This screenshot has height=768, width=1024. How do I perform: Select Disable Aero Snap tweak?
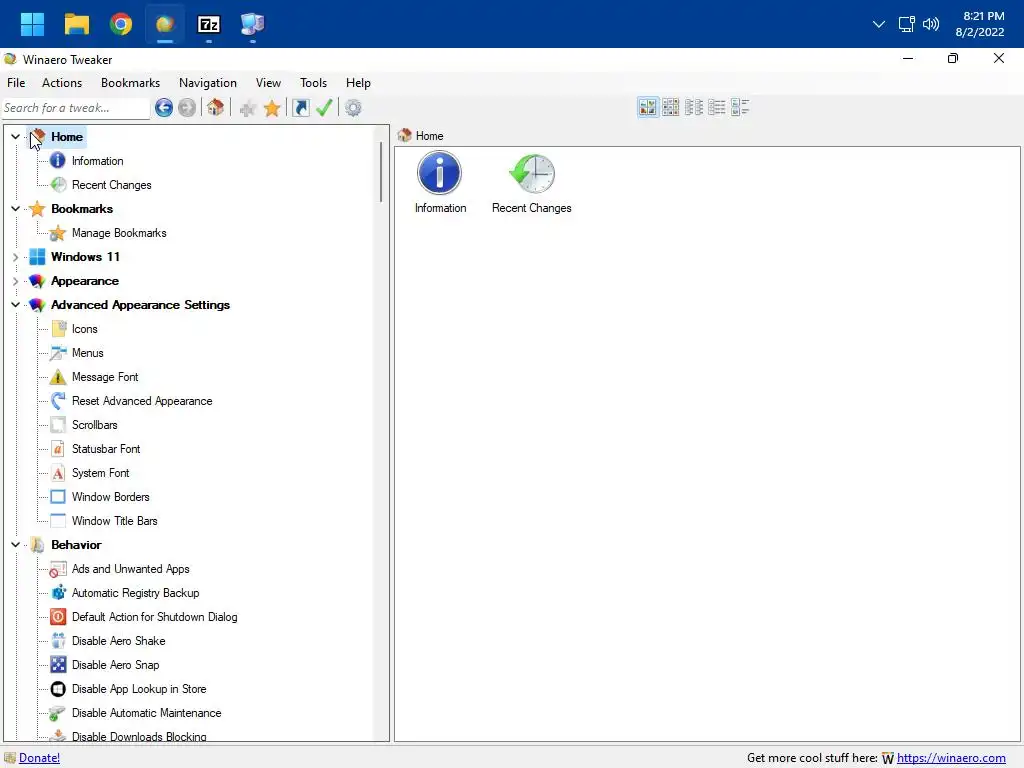pos(115,665)
